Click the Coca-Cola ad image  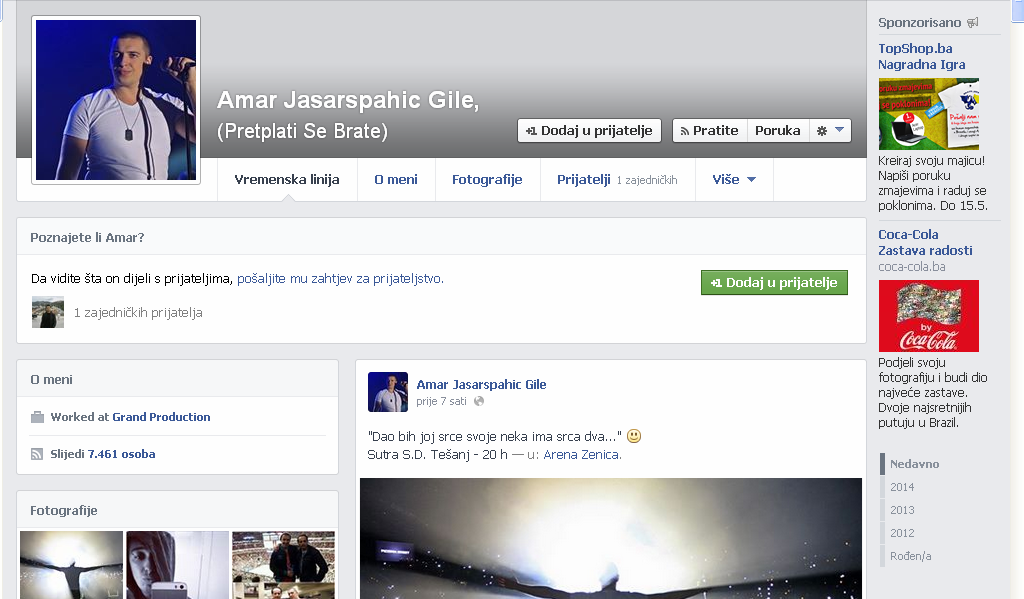click(928, 315)
